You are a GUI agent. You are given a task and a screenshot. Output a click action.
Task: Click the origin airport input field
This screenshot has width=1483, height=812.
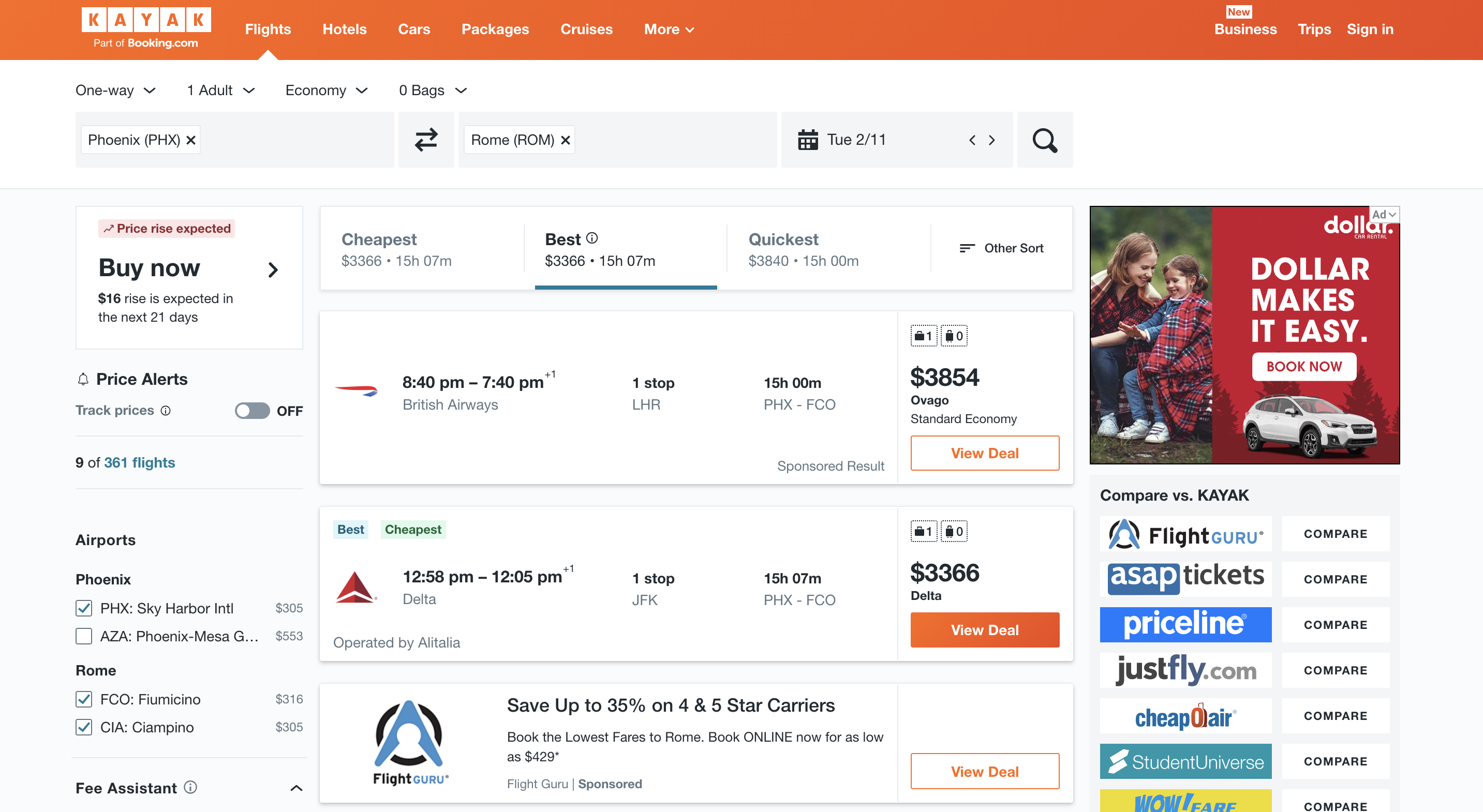(235, 140)
